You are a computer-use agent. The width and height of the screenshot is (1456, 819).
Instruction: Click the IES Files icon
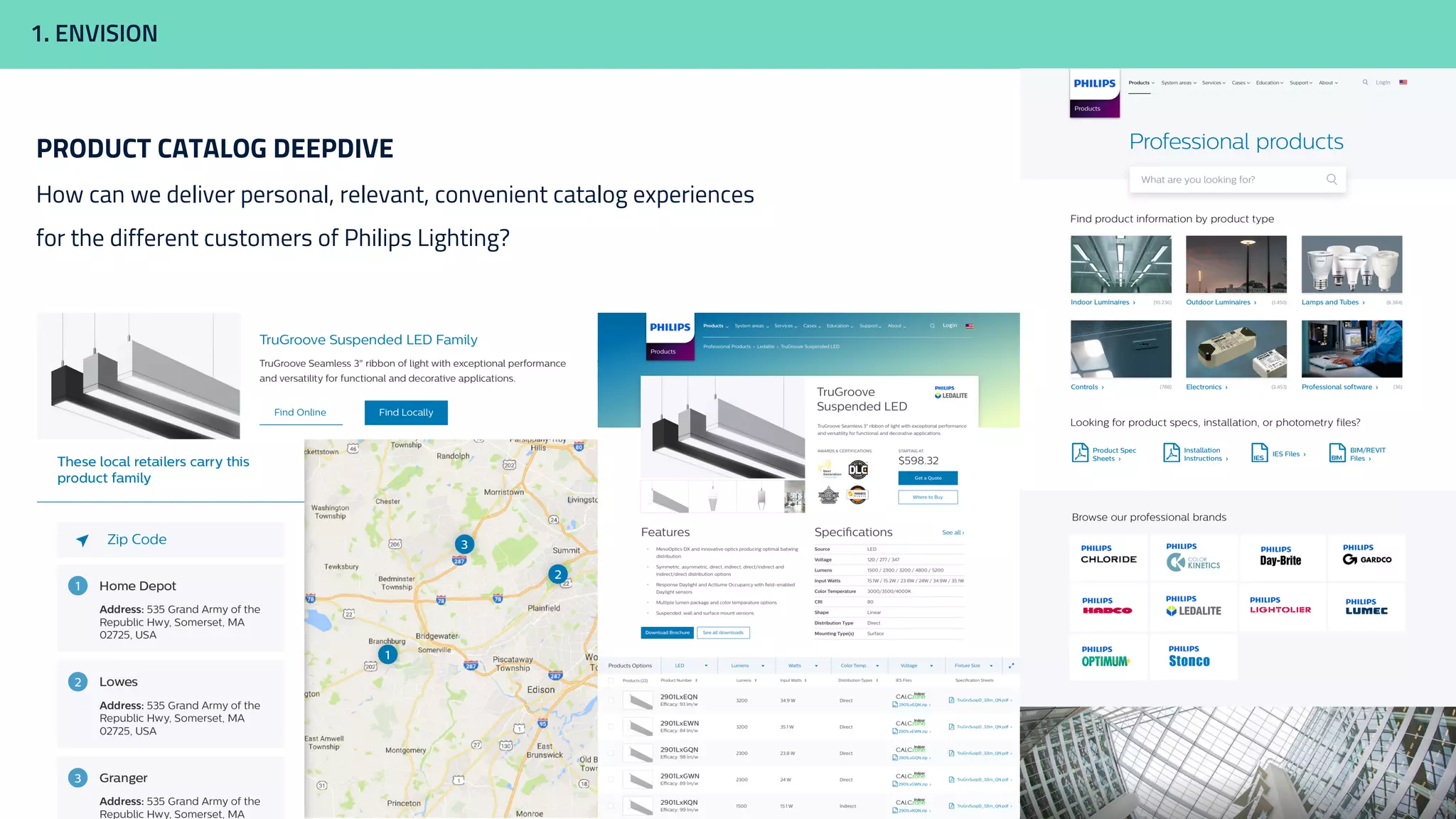tap(1259, 453)
